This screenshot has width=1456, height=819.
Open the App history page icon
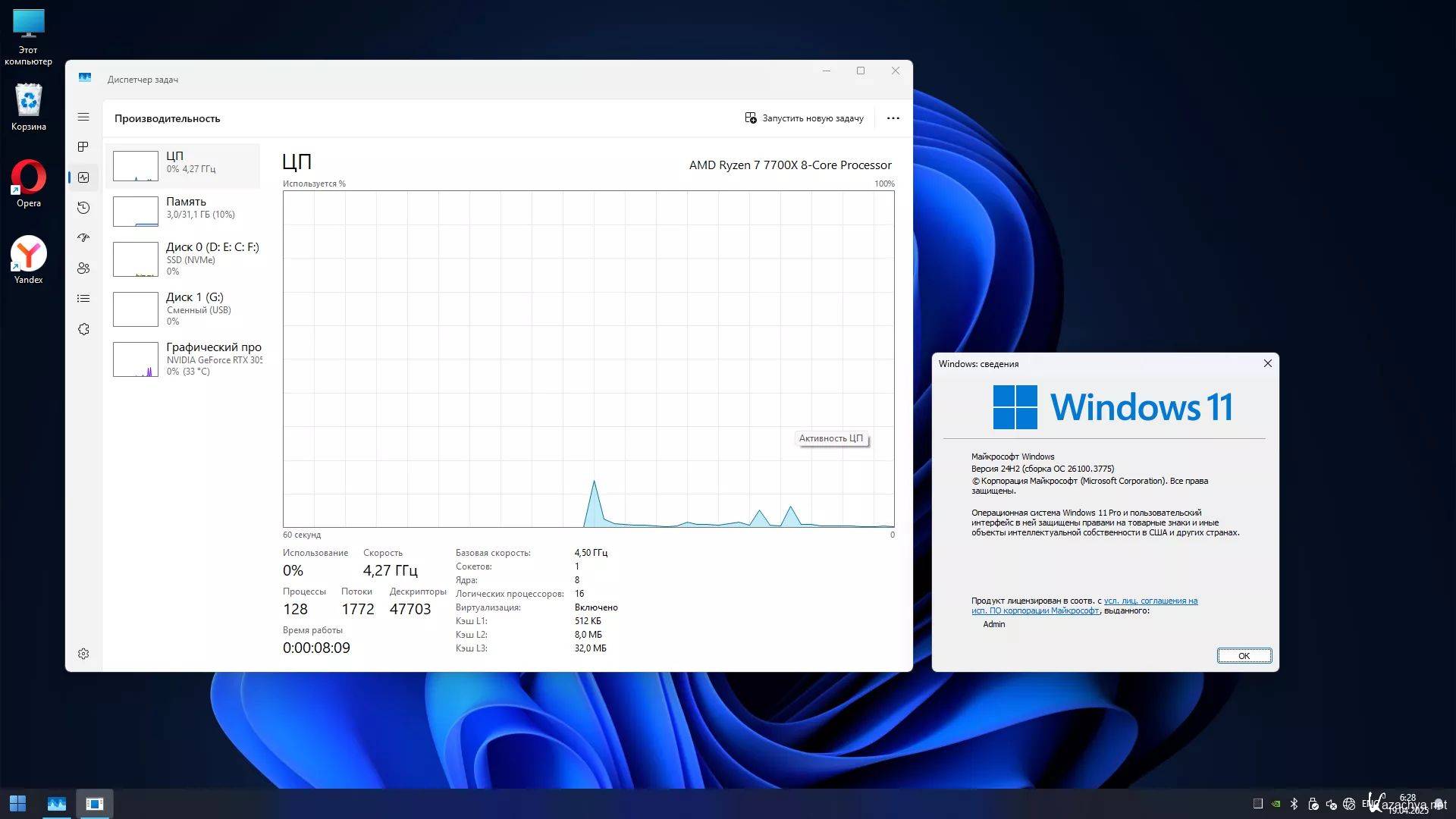point(83,208)
